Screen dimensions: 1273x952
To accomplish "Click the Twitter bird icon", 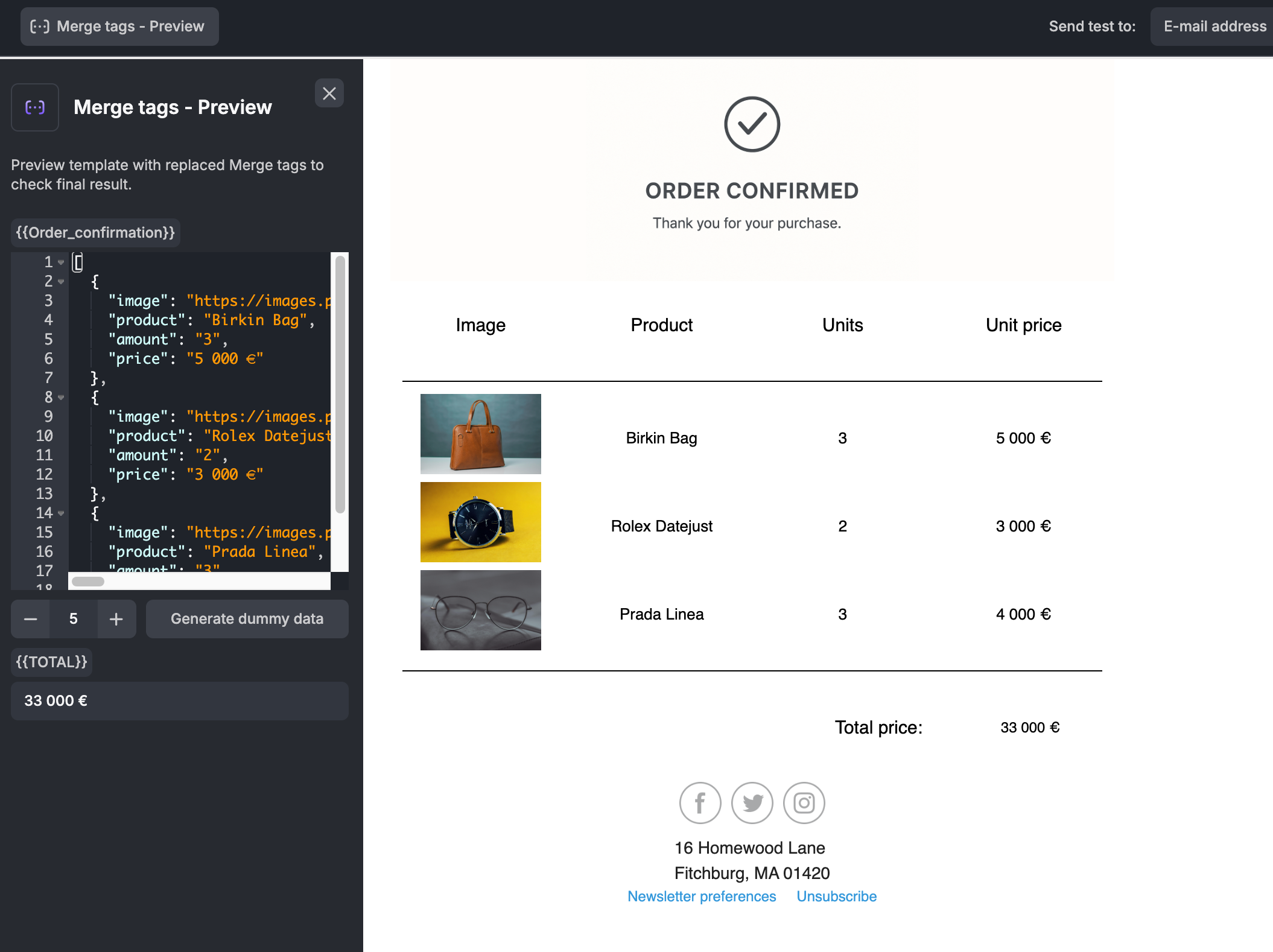I will [752, 803].
